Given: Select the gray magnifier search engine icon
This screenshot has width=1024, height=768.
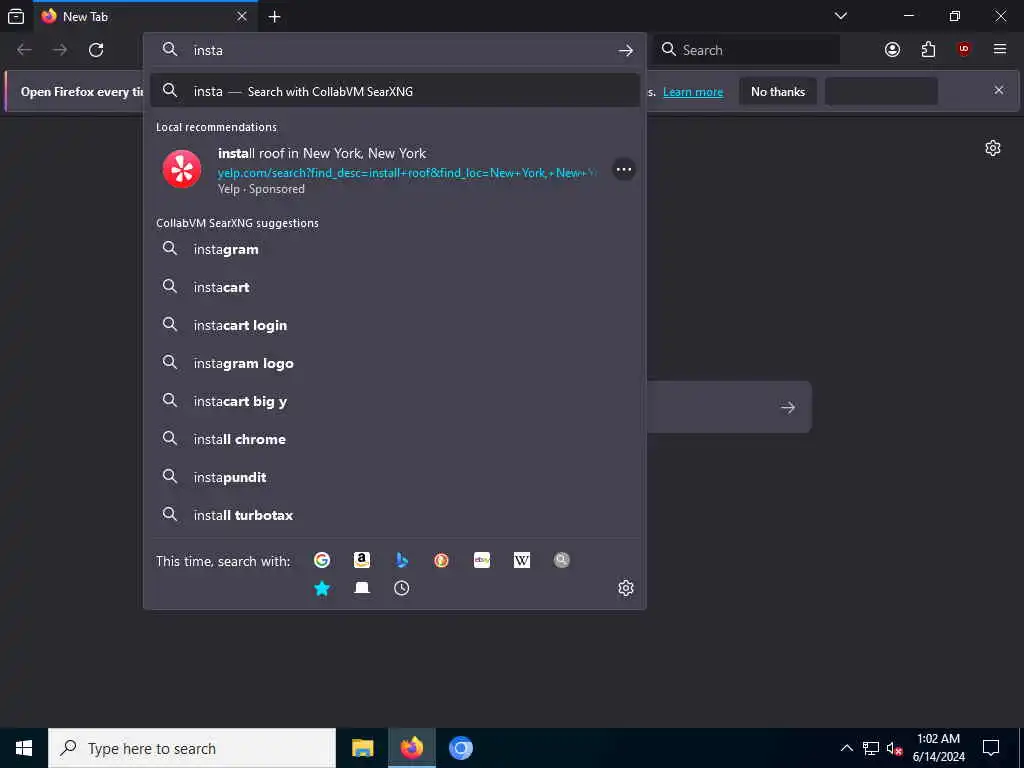Looking at the screenshot, I should 562,560.
